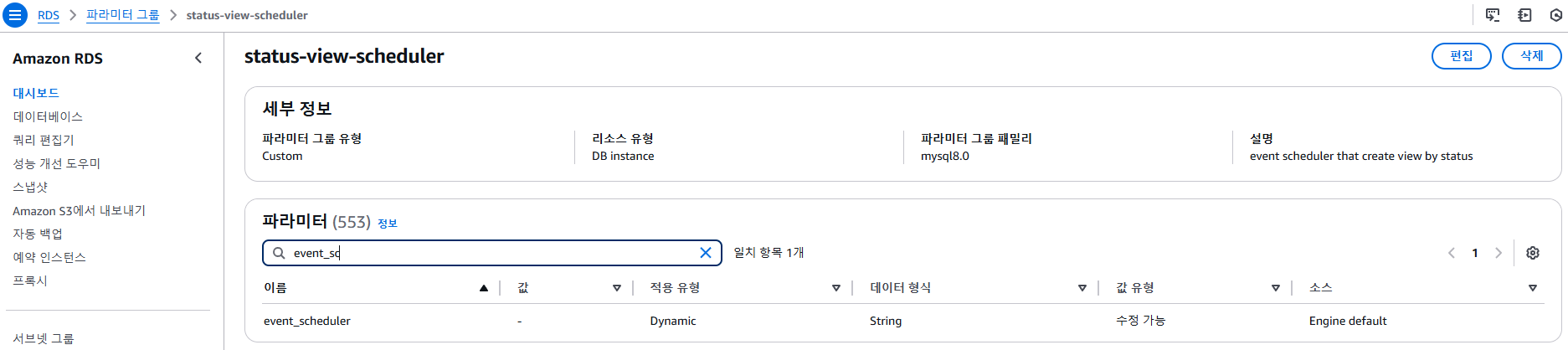The height and width of the screenshot is (350, 1568).
Task: Open the 적용 유형 column sort arrow
Action: click(x=835, y=288)
